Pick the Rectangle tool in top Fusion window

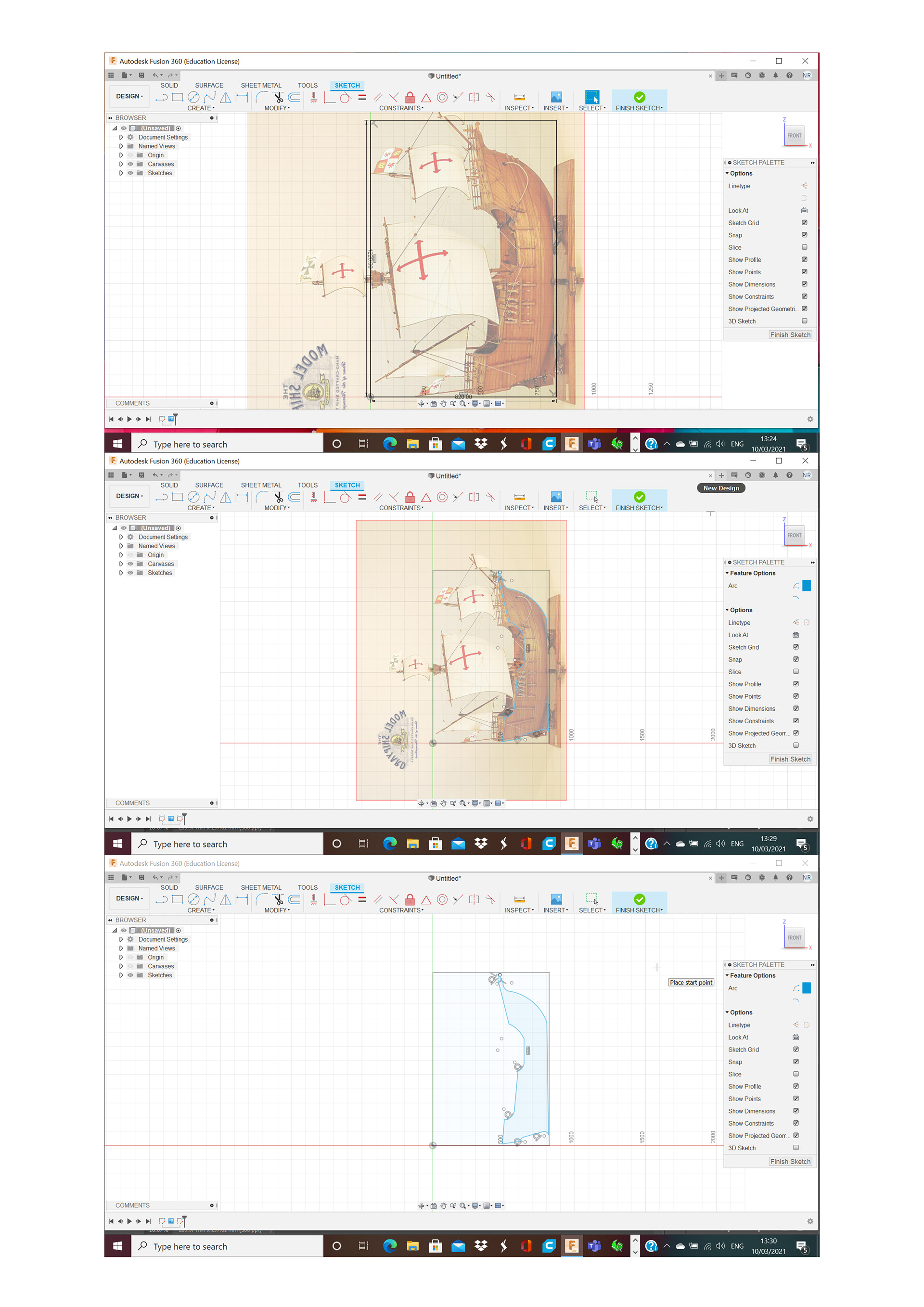178,97
